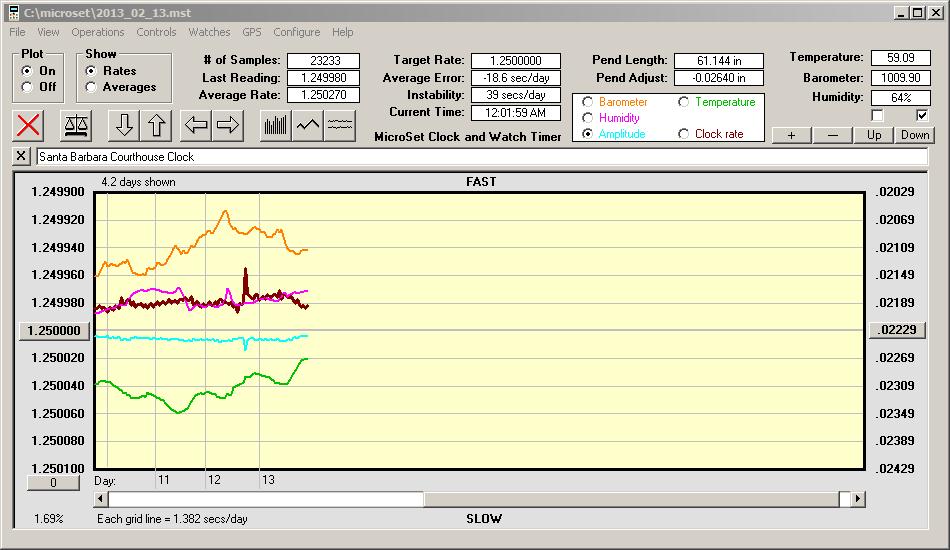Click the scrollbar right arrow

pyautogui.click(x=857, y=499)
